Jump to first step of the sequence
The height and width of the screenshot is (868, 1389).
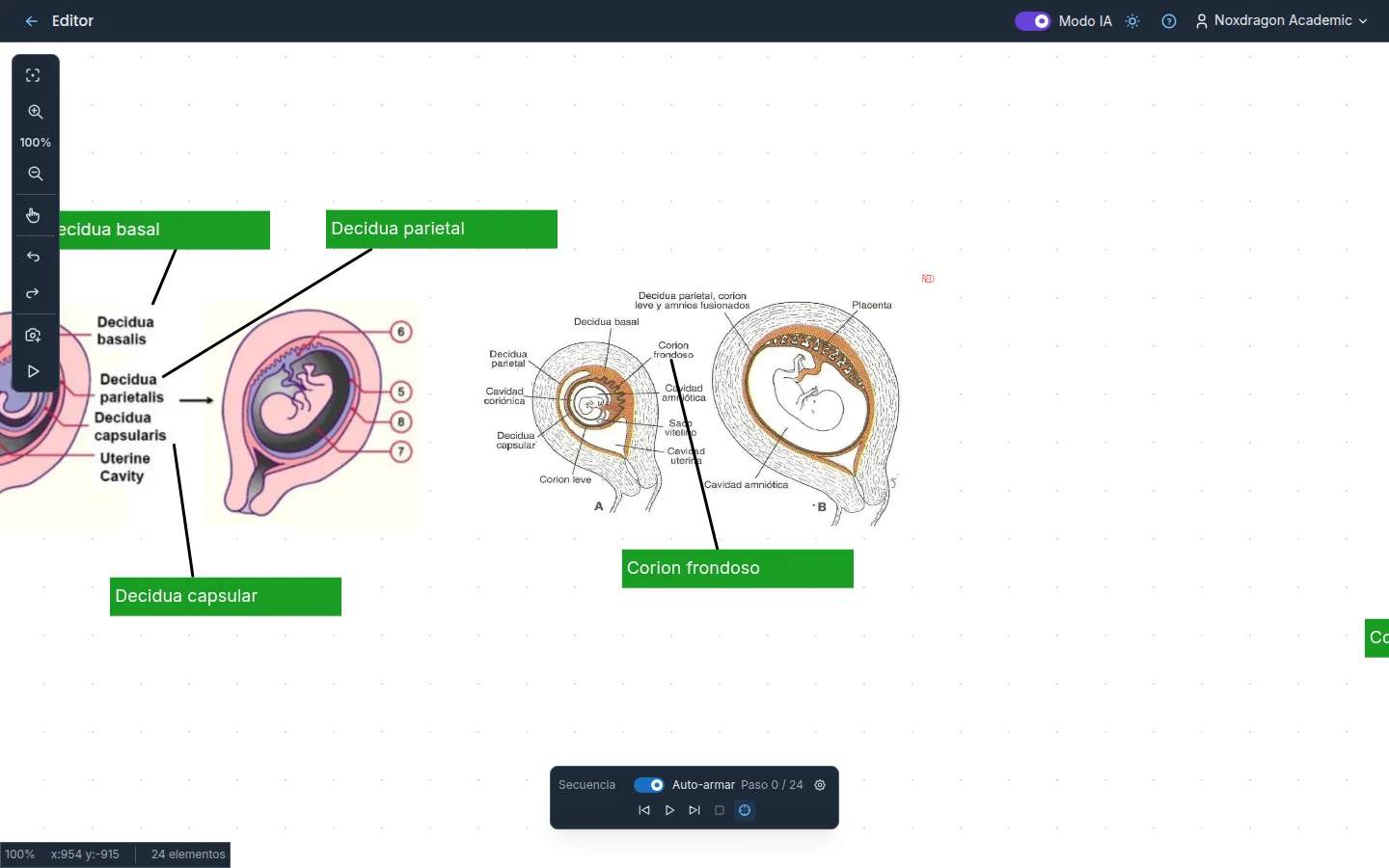[644, 810]
